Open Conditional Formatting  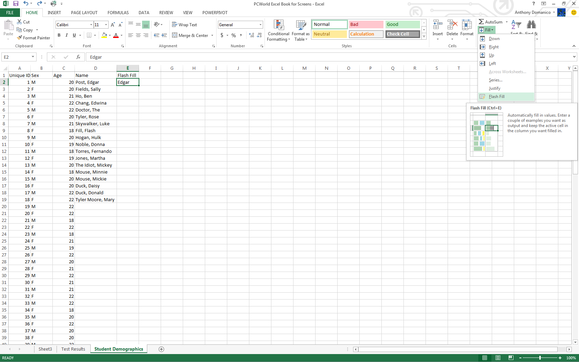coord(278,30)
